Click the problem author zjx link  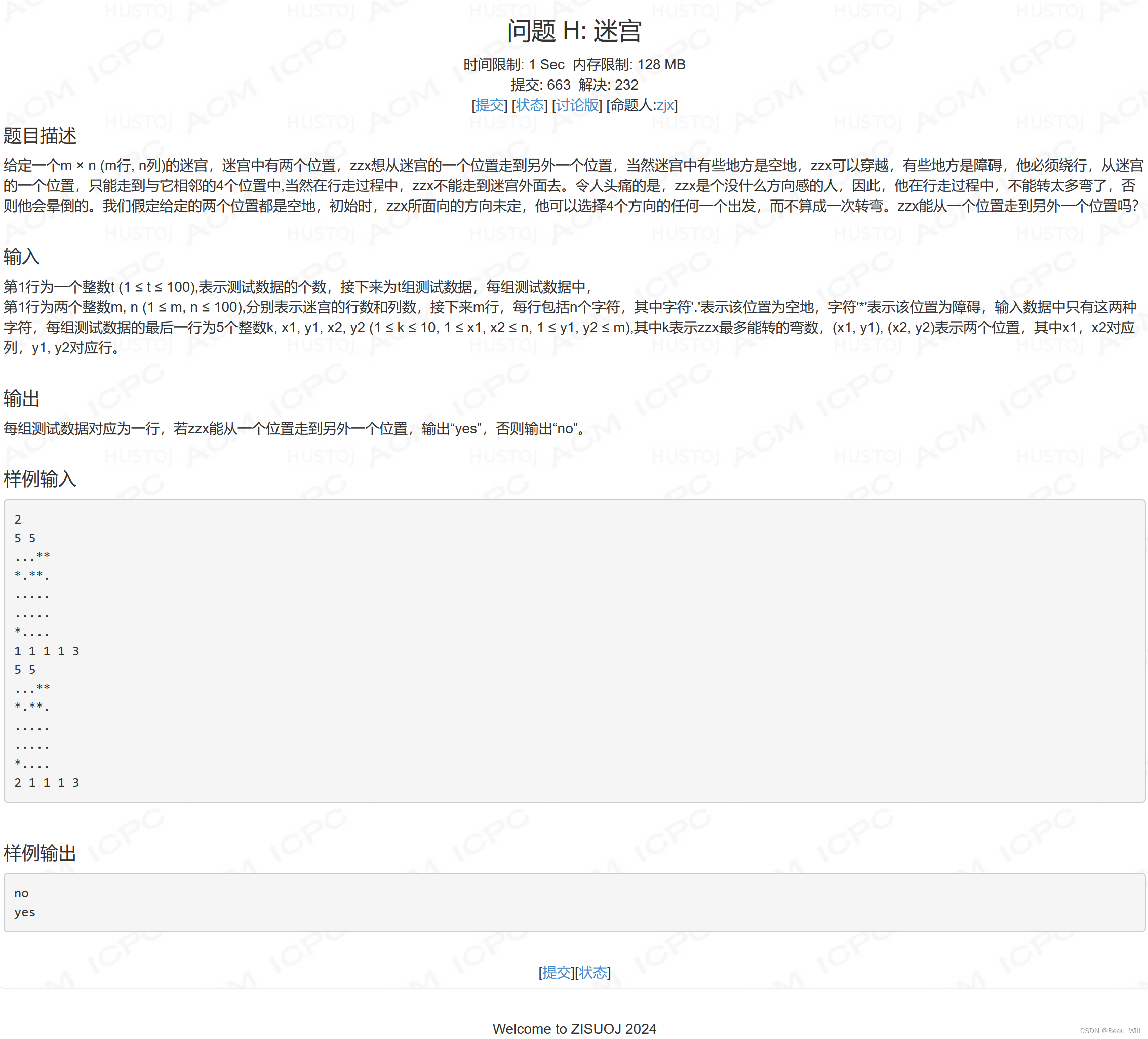(x=665, y=105)
